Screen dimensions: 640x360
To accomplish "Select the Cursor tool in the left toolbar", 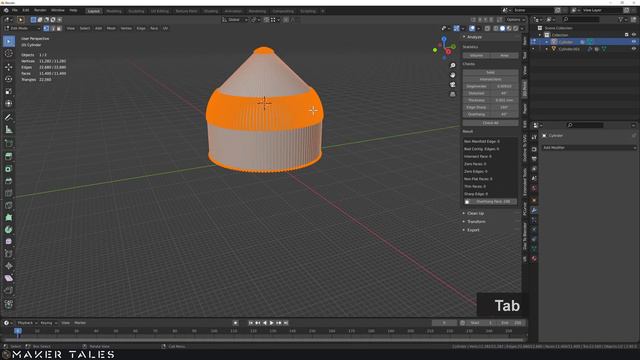I will pos(9,54).
